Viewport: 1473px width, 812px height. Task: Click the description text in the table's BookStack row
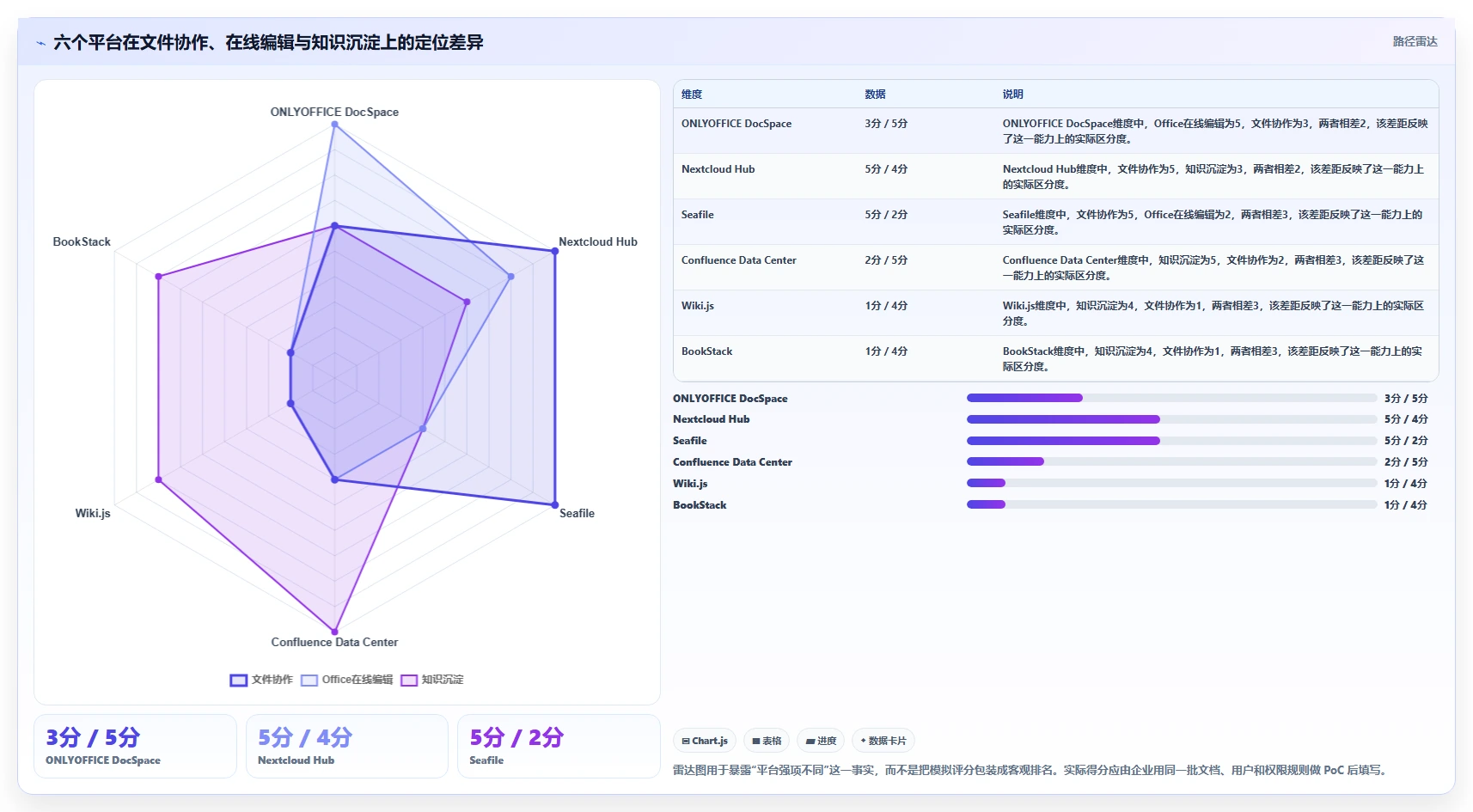pyautogui.click(x=1212, y=358)
